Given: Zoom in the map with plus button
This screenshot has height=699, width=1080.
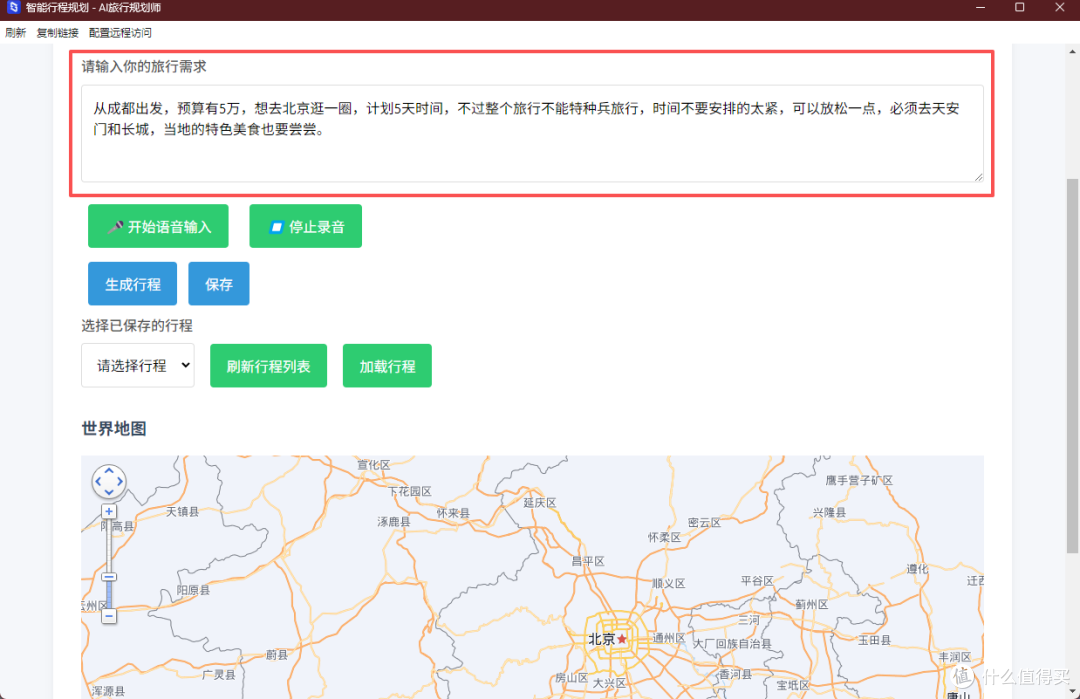Looking at the screenshot, I should (x=109, y=511).
